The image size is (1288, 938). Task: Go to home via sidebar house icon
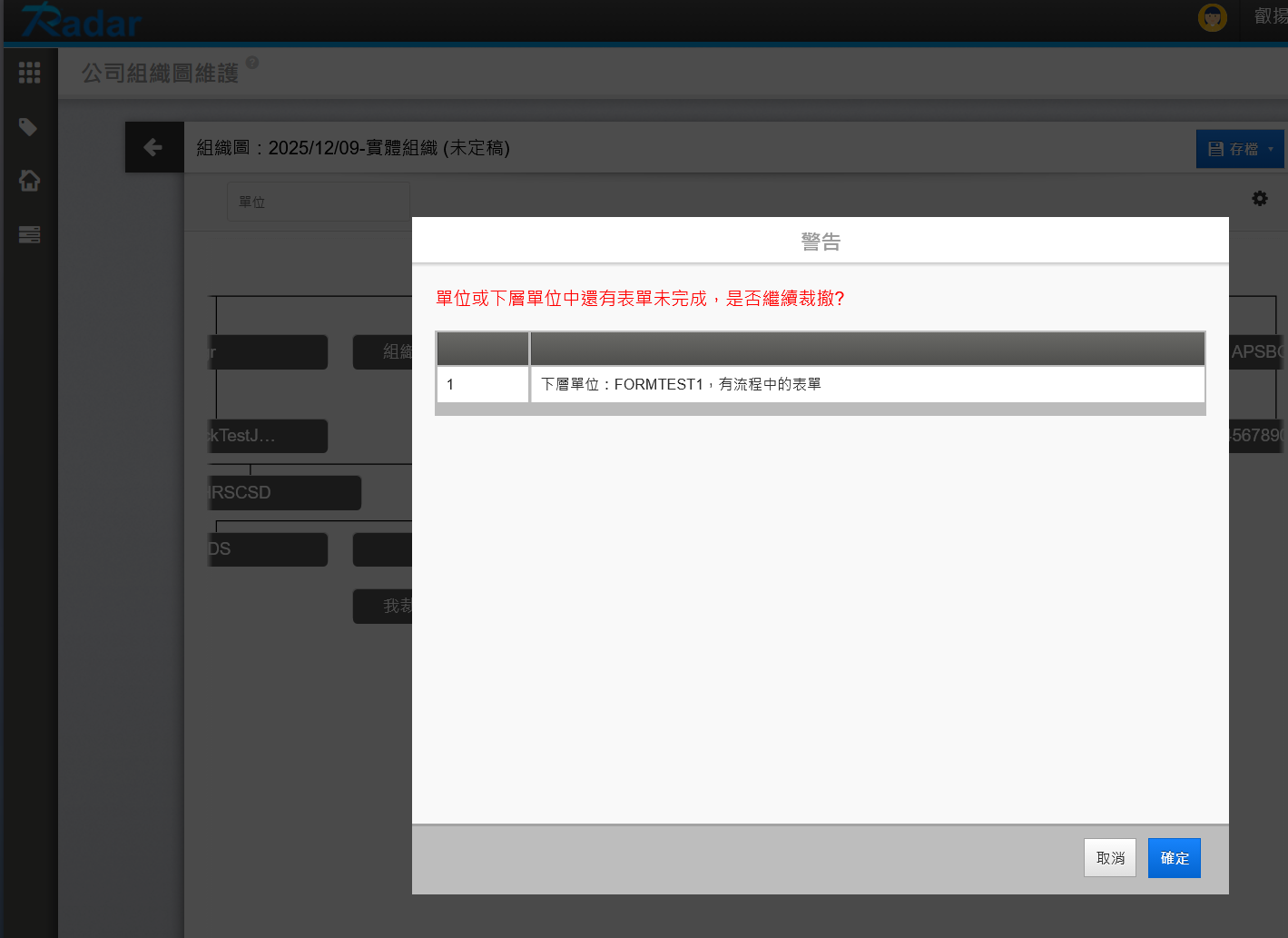coord(29,181)
